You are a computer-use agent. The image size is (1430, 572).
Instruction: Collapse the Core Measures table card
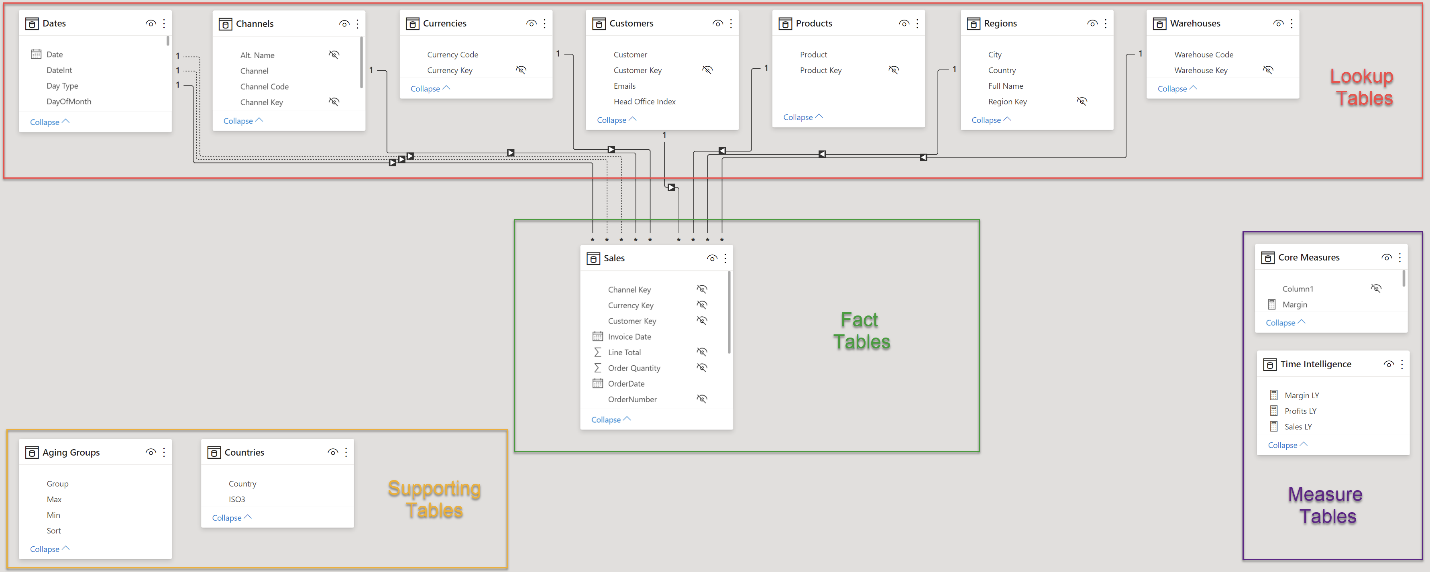pyautogui.click(x=1286, y=323)
